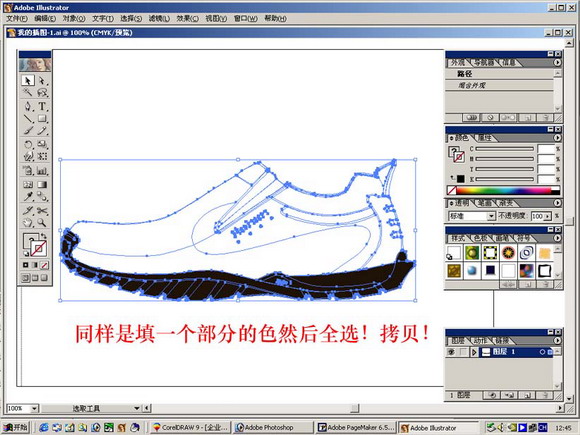Click the CMYK color spectrum bar
Screen dimensions: 580x435
pos(503,190)
